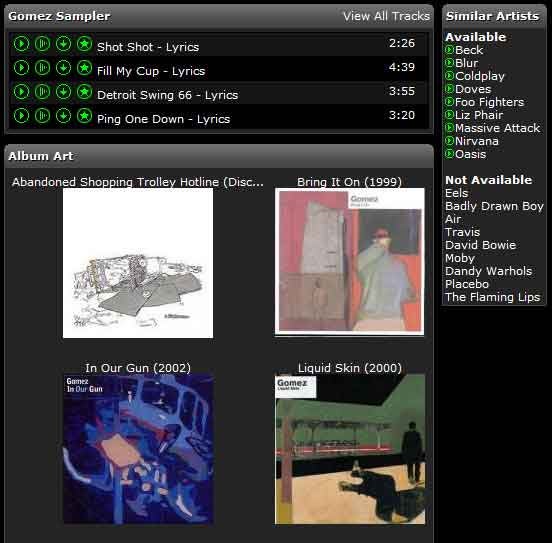Play the track Shot Shot
The width and height of the screenshot is (552, 543).
coord(21,44)
